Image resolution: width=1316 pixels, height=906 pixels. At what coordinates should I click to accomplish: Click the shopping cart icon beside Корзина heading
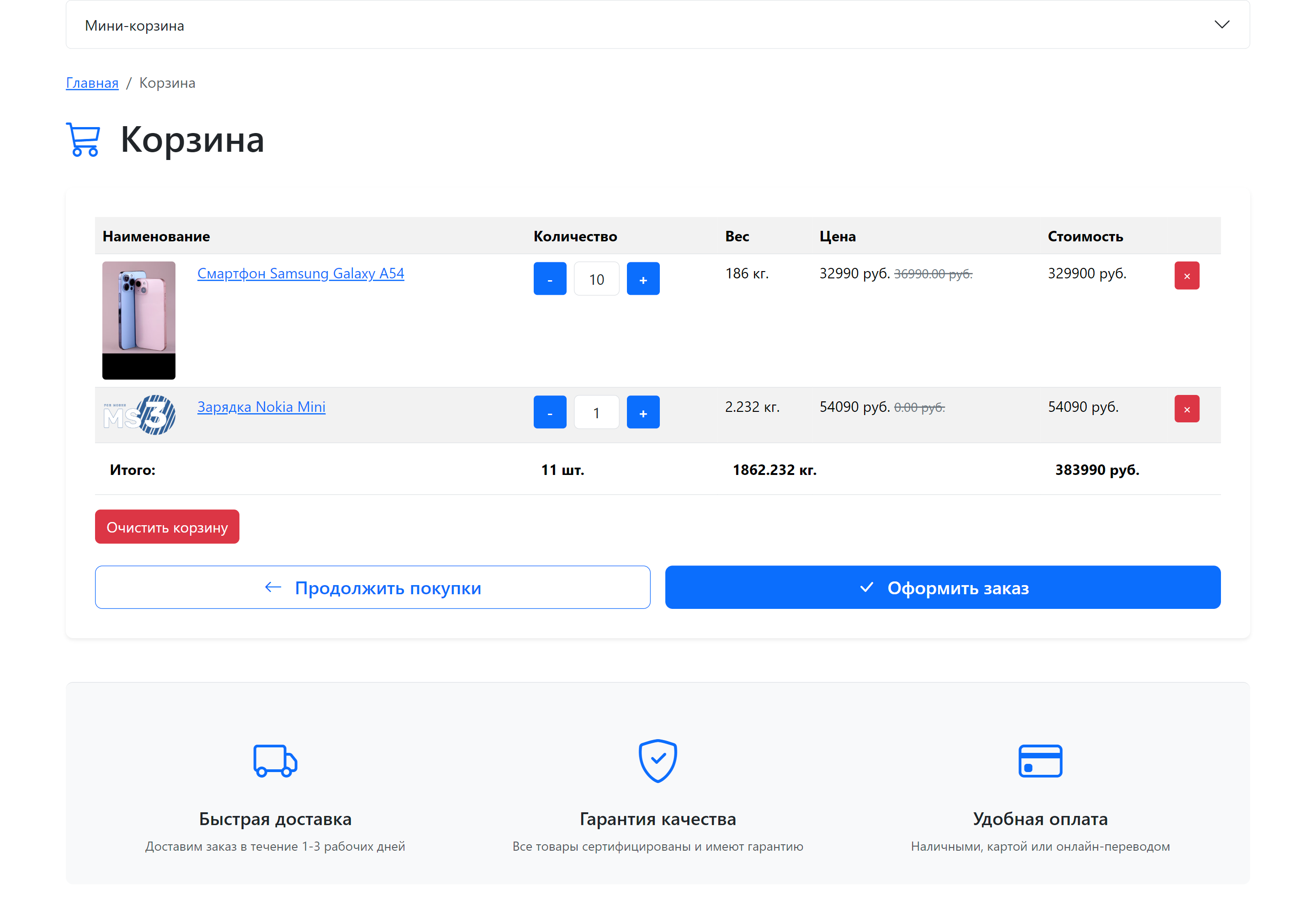[84, 139]
